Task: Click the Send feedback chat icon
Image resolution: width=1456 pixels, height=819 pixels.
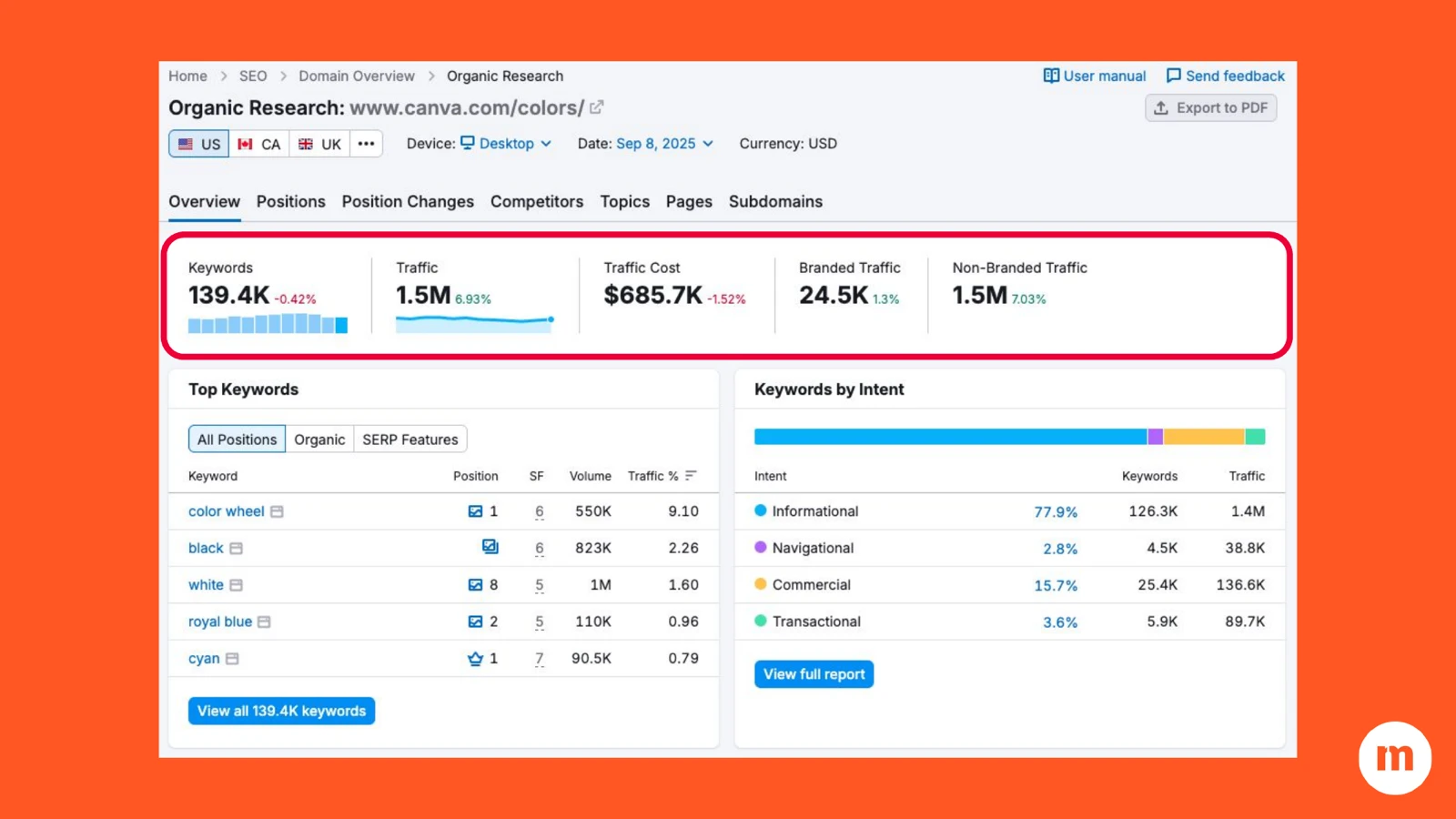Action: pos(1174,76)
